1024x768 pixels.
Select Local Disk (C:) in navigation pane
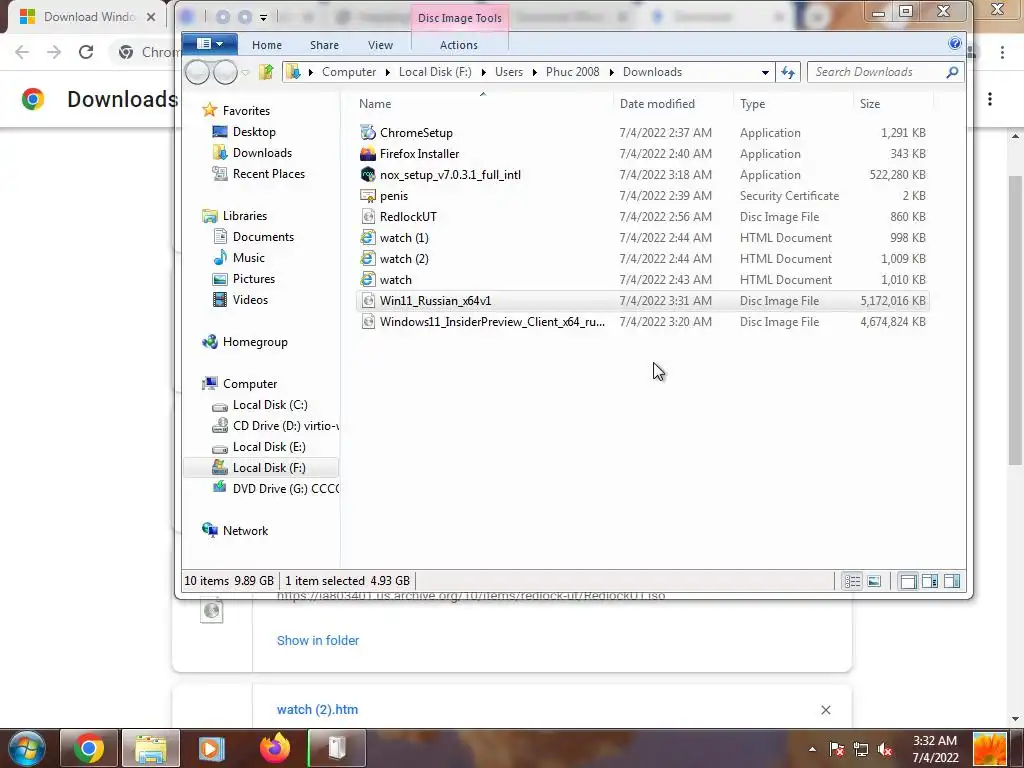click(x=270, y=405)
